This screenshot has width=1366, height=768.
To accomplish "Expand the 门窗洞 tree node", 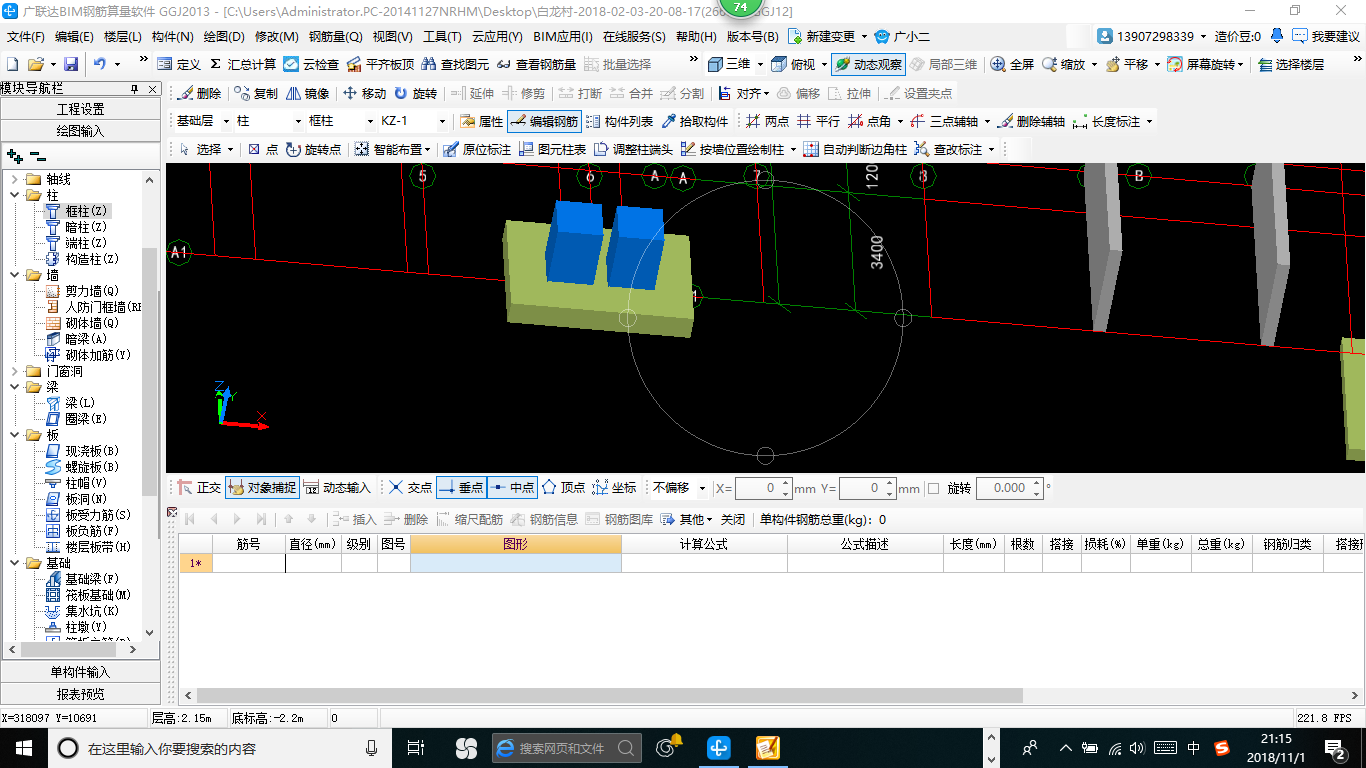I will point(14,371).
